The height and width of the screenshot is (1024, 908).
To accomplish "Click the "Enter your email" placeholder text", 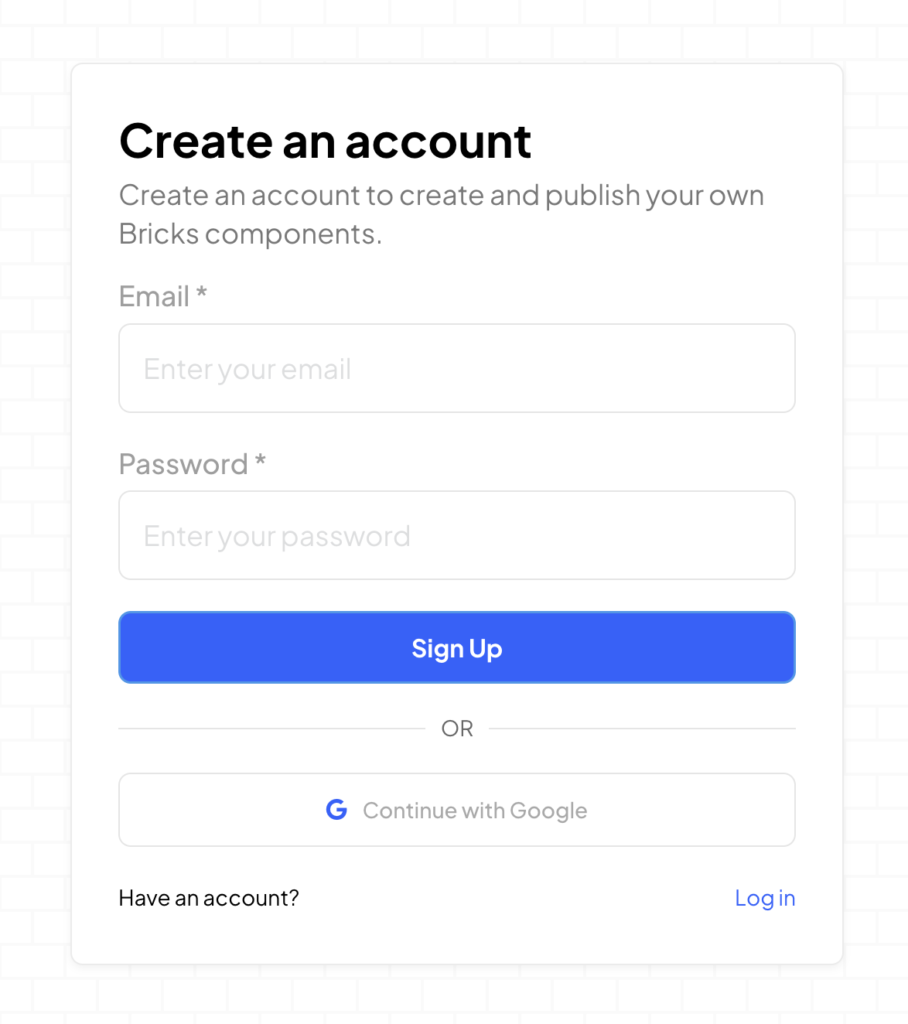I will (x=247, y=369).
